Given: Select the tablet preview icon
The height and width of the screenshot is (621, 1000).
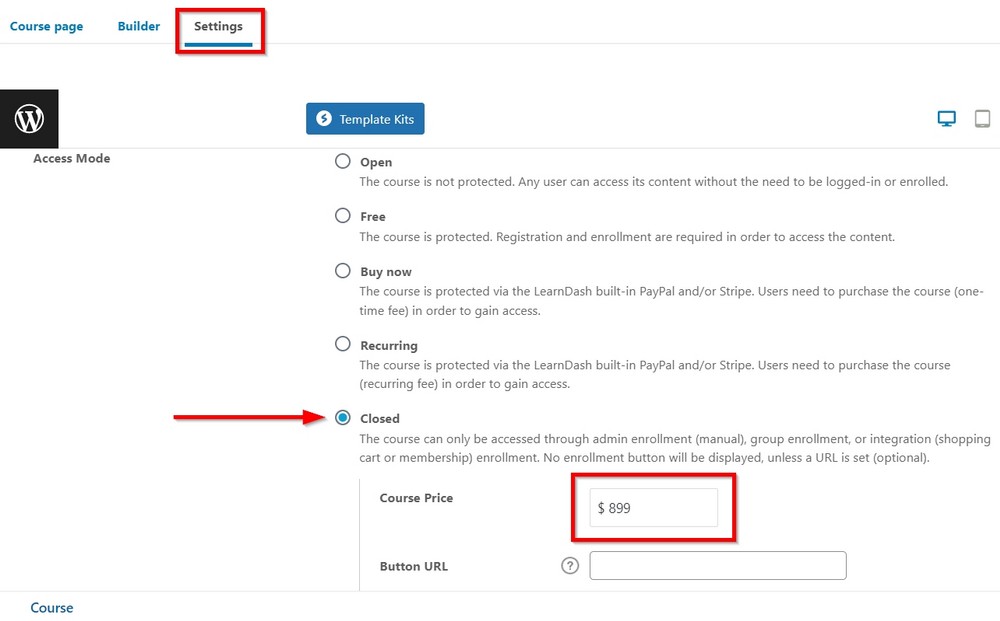Looking at the screenshot, I should coord(982,118).
